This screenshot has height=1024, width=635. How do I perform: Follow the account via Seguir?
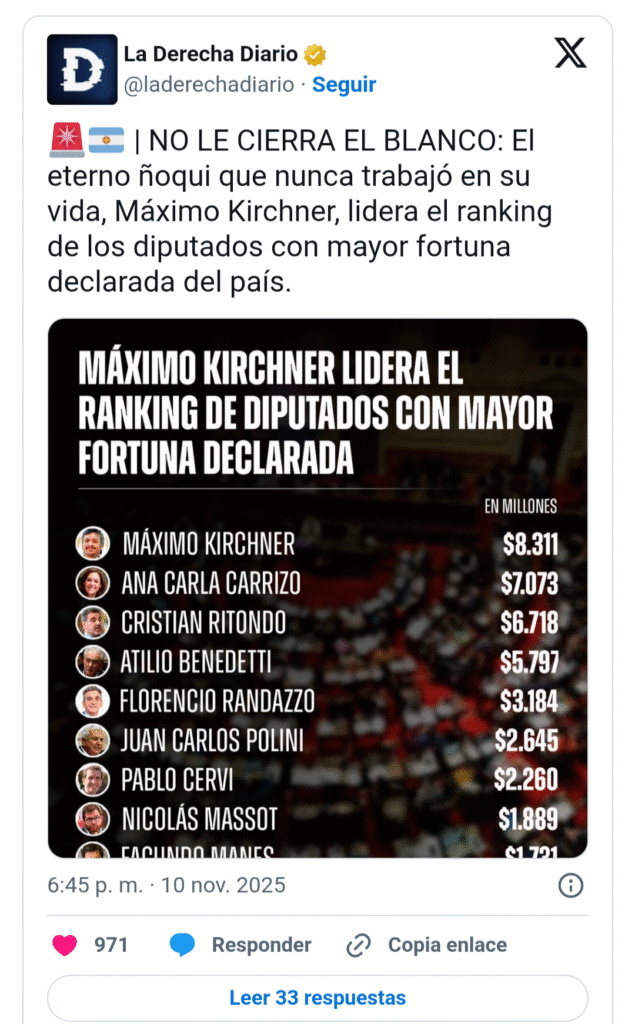tap(344, 85)
